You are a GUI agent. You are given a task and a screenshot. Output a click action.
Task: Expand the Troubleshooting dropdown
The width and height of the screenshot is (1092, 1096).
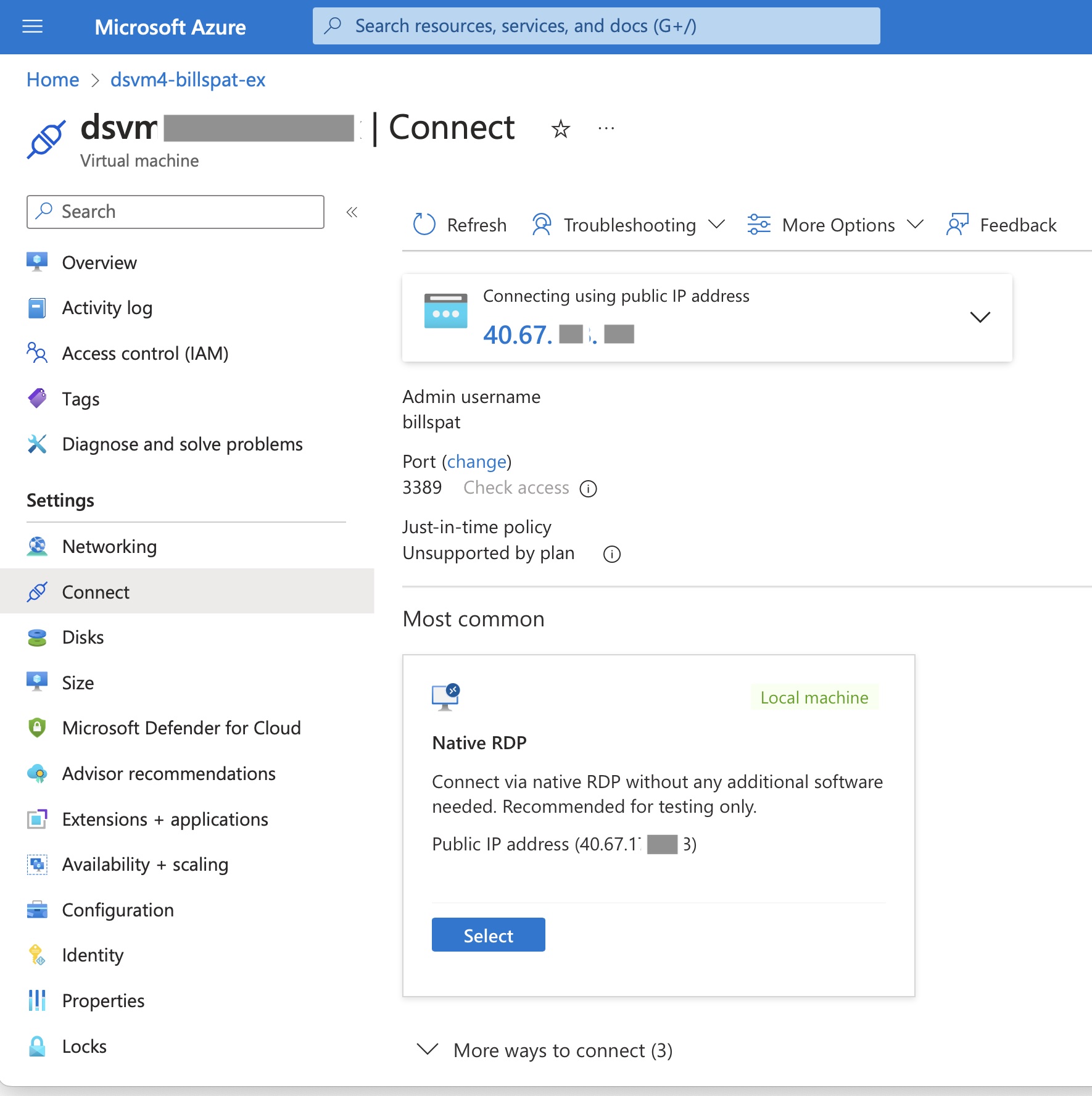pos(628,225)
